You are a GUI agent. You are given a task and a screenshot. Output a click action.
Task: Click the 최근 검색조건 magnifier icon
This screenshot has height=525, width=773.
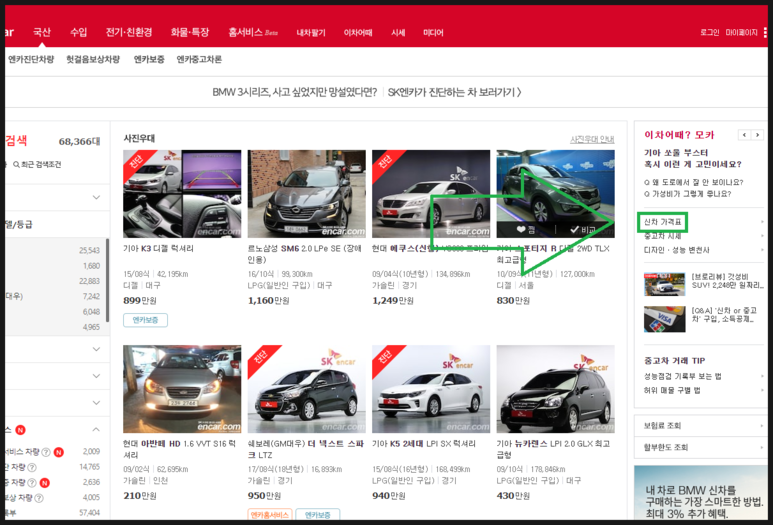pyautogui.click(x=16, y=165)
